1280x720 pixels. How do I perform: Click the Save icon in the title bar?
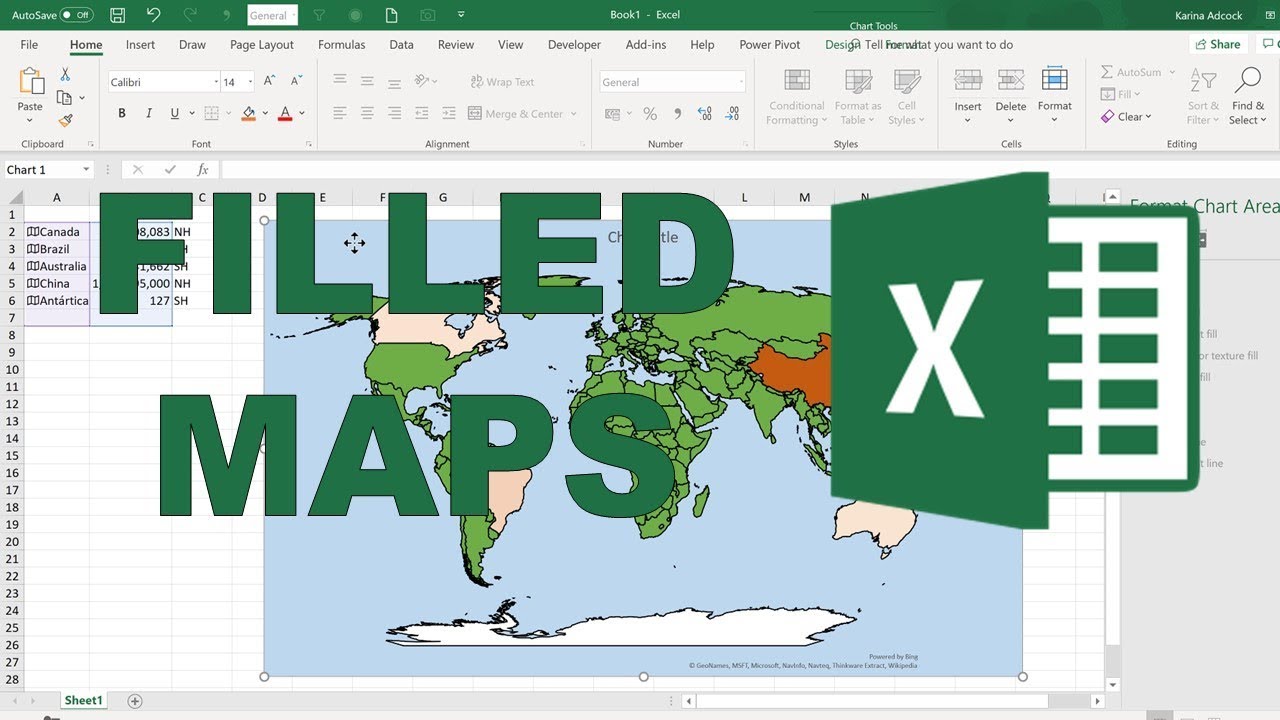coord(118,15)
